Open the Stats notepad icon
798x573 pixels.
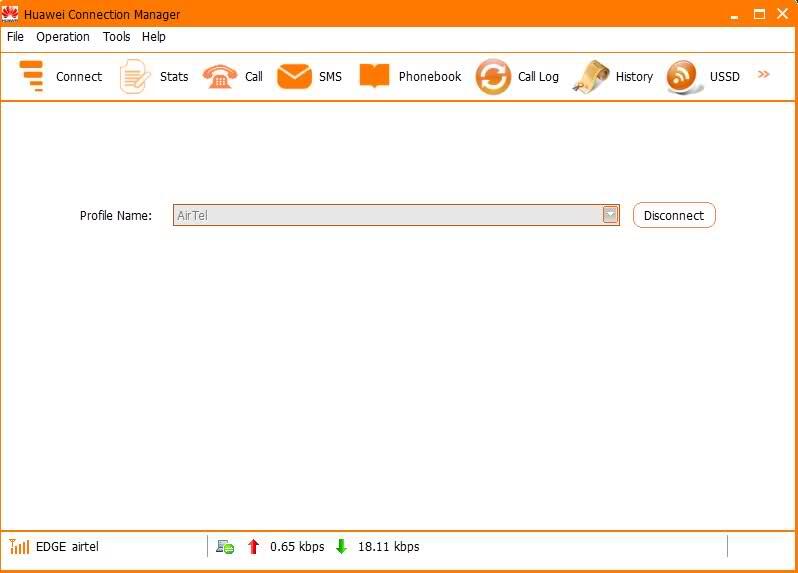tap(134, 76)
